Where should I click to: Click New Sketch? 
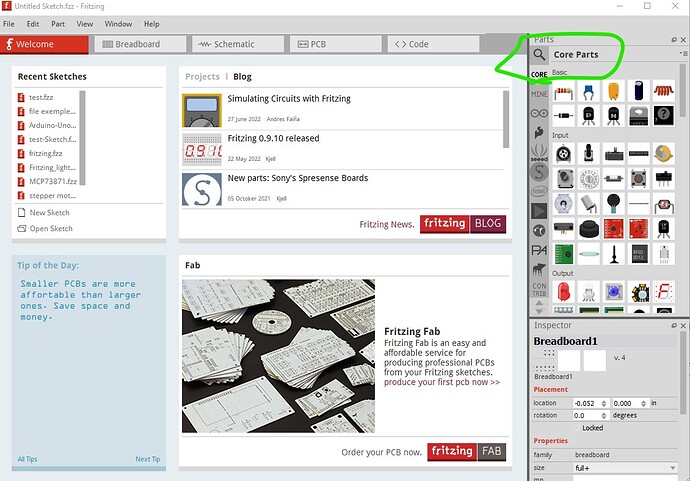coord(44,213)
